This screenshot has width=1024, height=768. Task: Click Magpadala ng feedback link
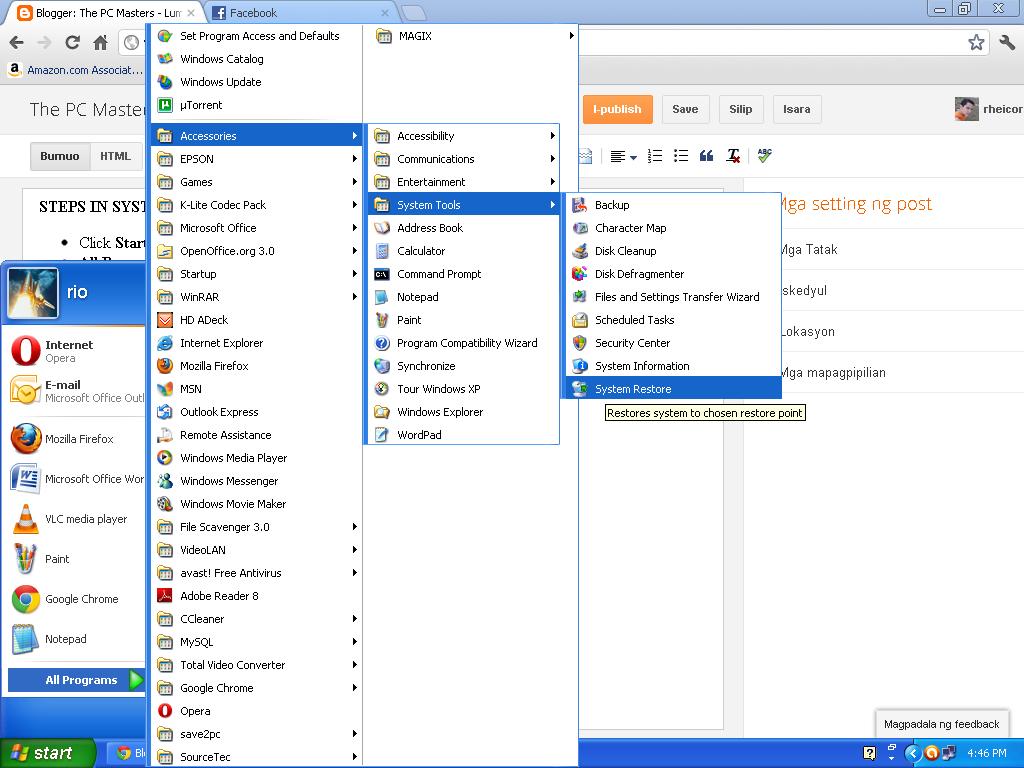point(941,724)
